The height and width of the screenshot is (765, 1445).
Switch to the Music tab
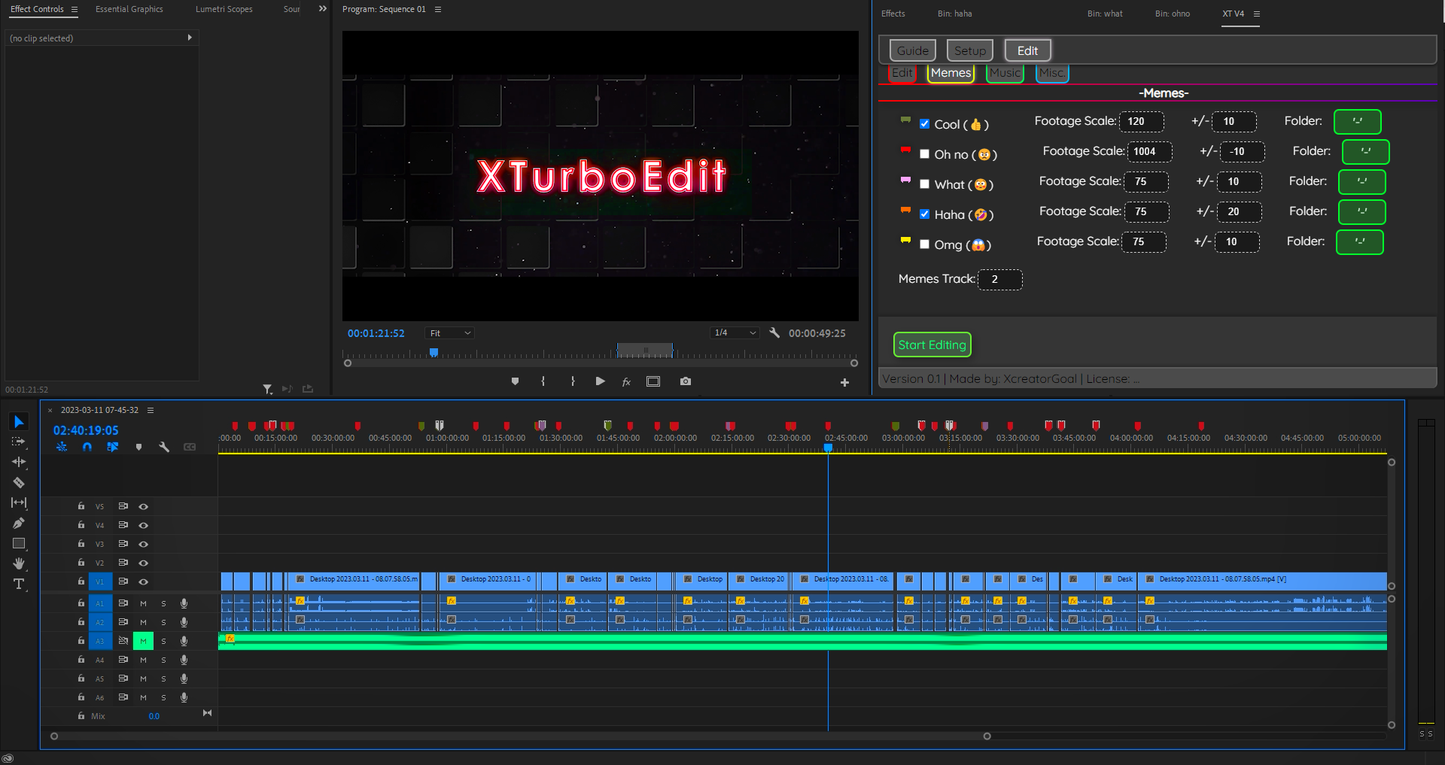click(1004, 72)
